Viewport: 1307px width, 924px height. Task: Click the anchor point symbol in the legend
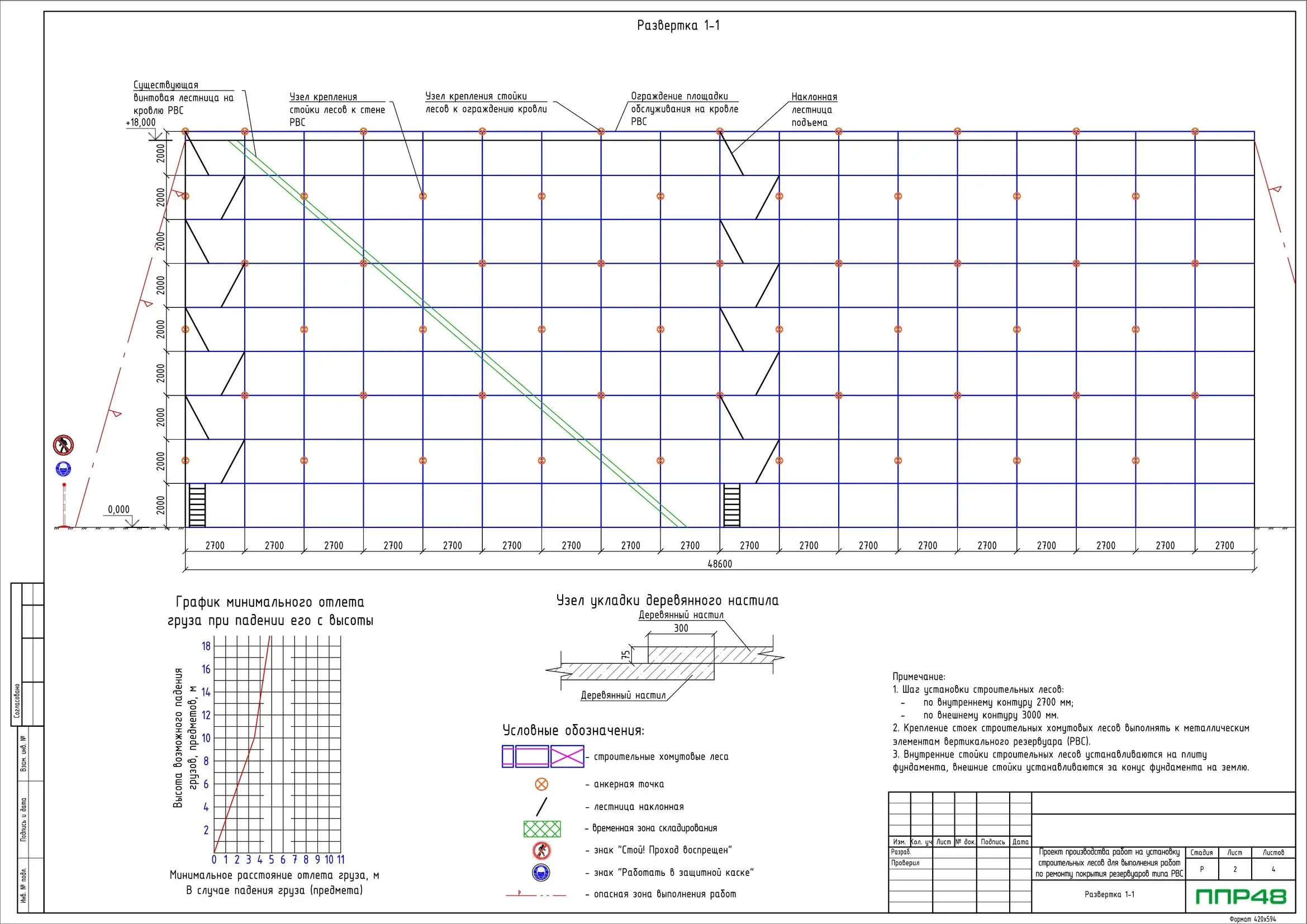[541, 784]
